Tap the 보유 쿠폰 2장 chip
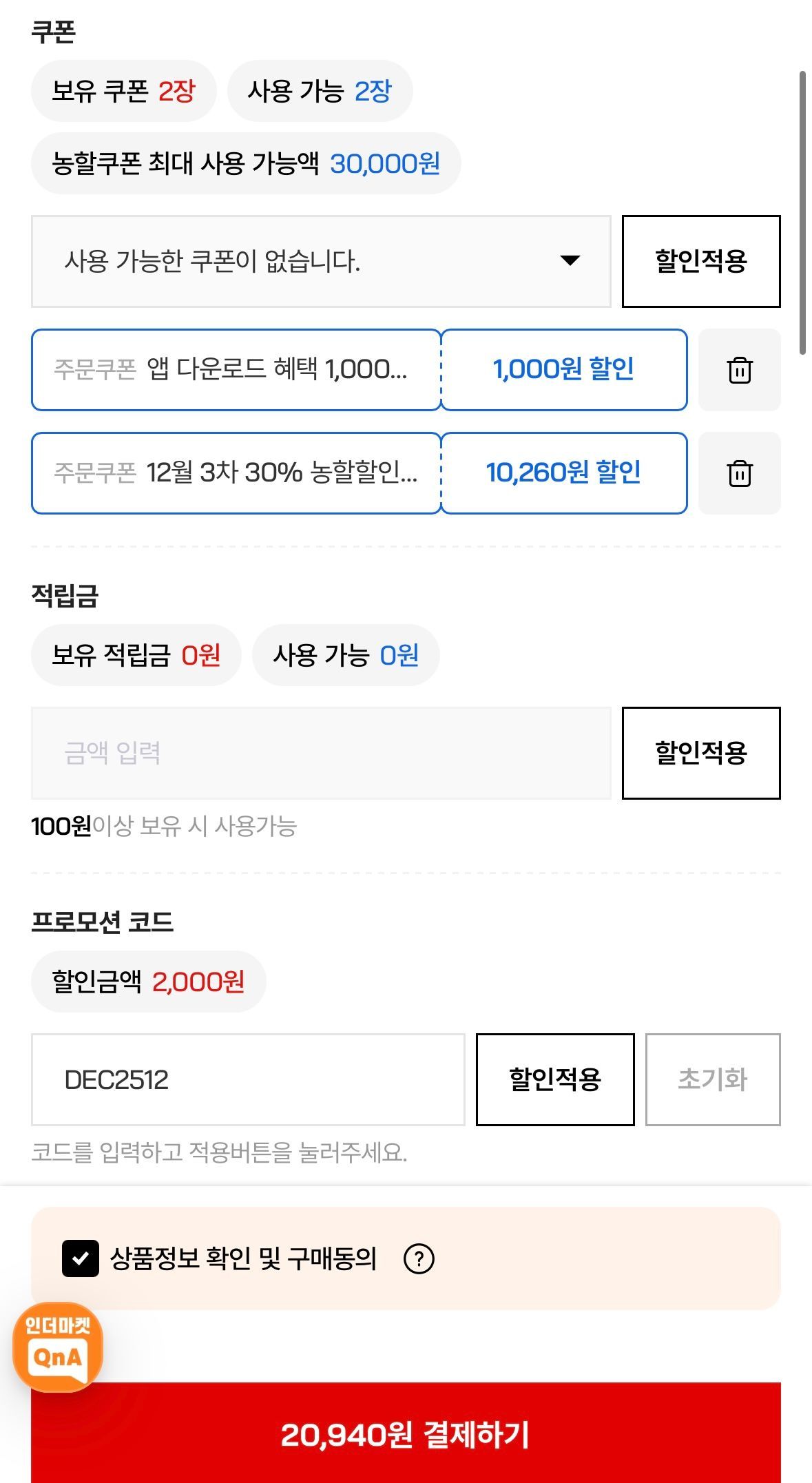Image resolution: width=812 pixels, height=1483 pixels. 124,91
